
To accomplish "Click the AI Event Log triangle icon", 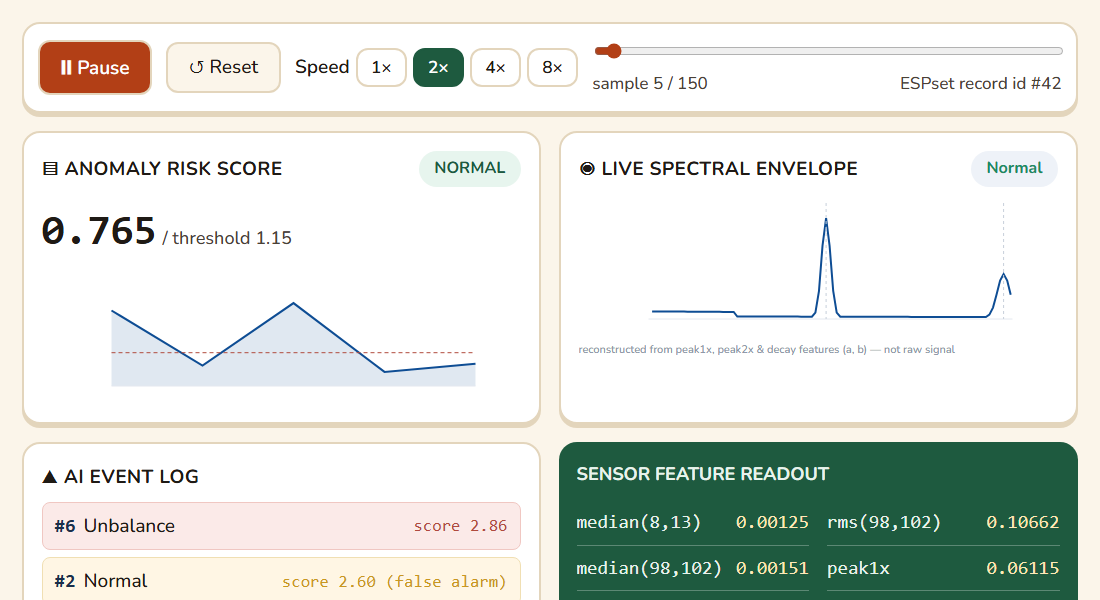I will [49, 477].
